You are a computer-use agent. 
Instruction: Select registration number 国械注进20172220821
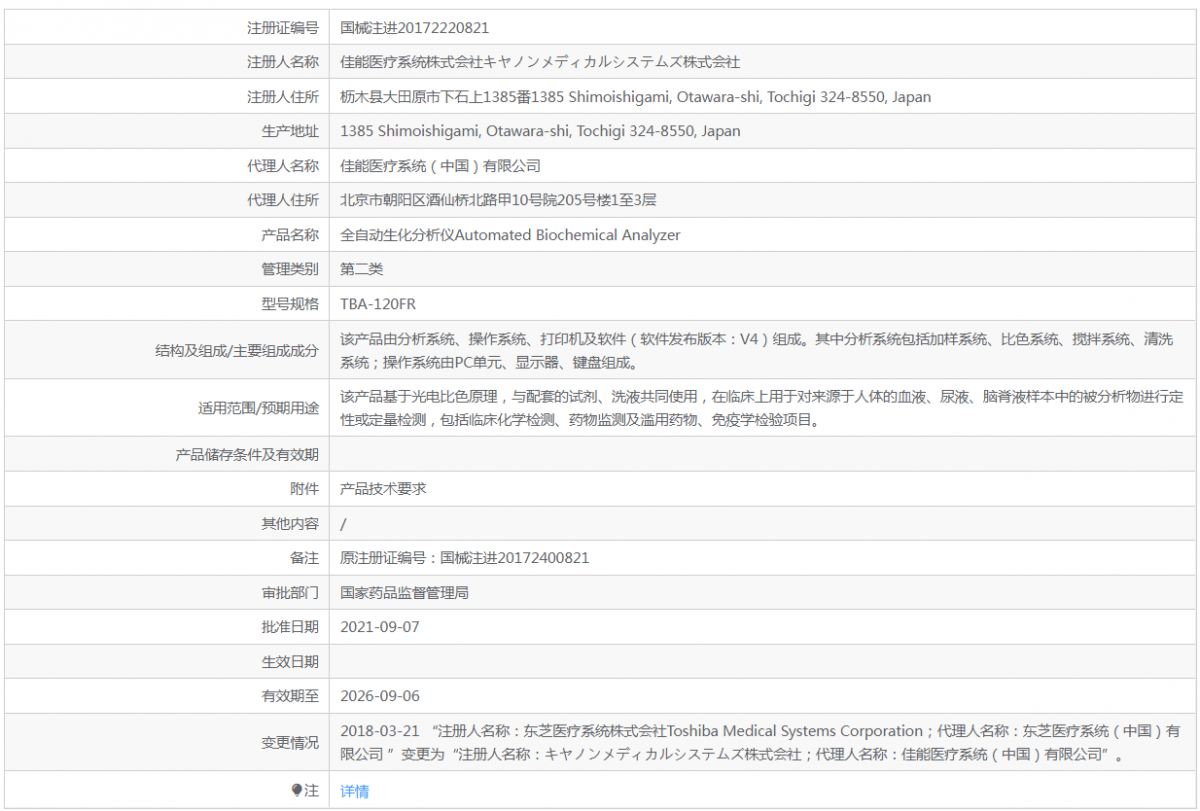click(x=415, y=28)
